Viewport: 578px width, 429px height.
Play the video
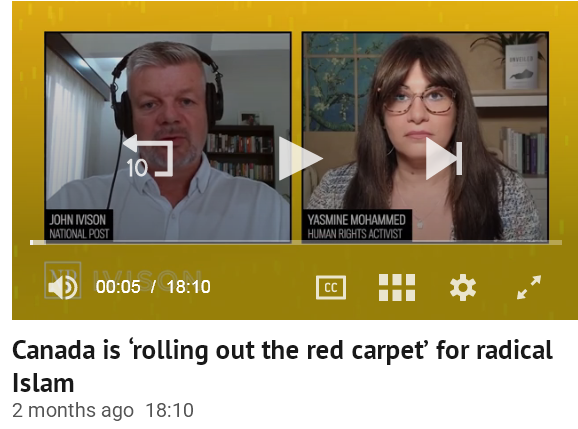tap(300, 158)
